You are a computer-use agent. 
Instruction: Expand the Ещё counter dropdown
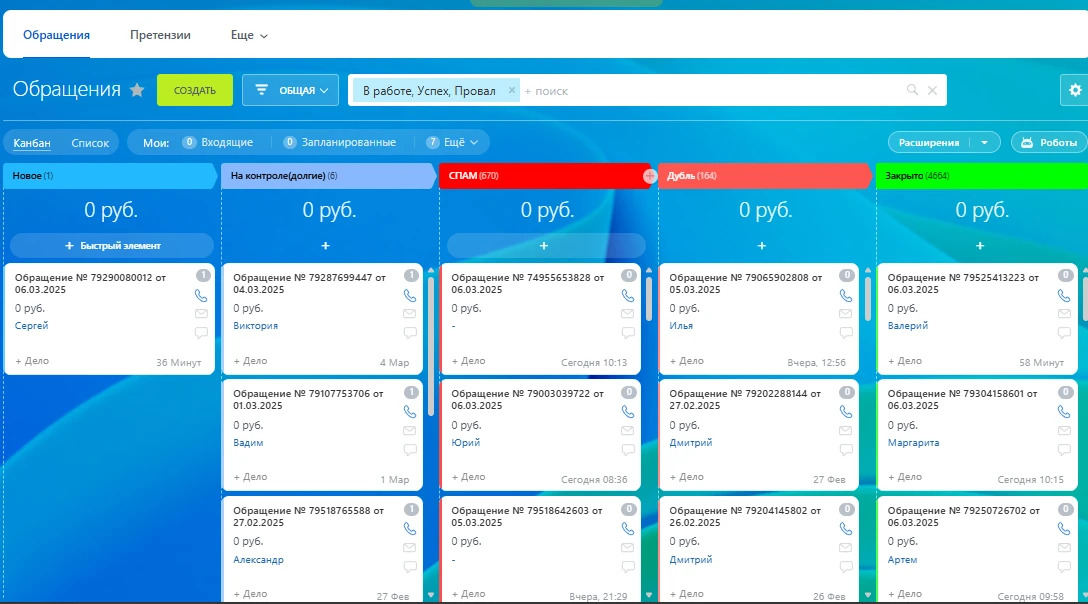pos(453,142)
